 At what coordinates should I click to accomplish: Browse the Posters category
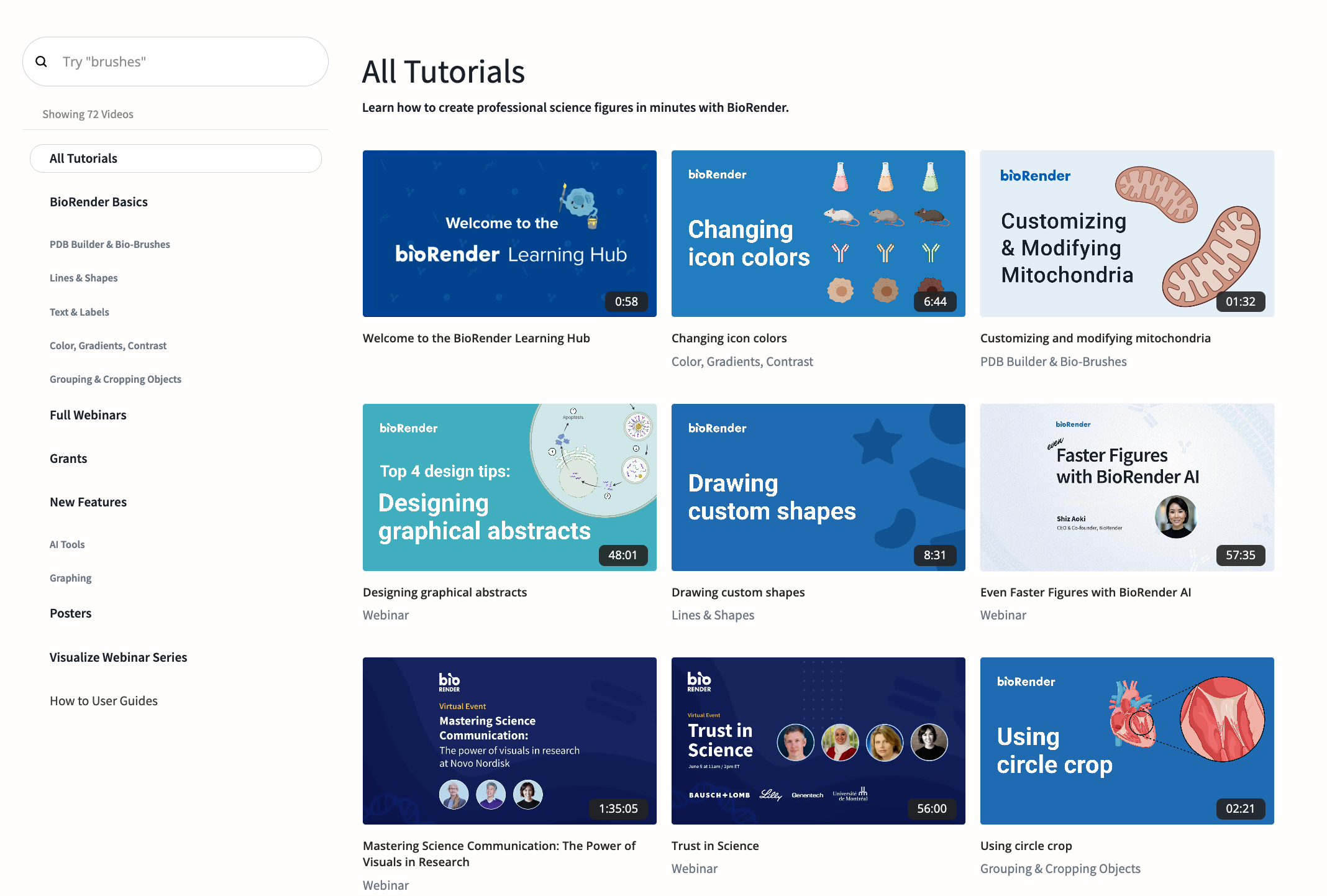(71, 613)
